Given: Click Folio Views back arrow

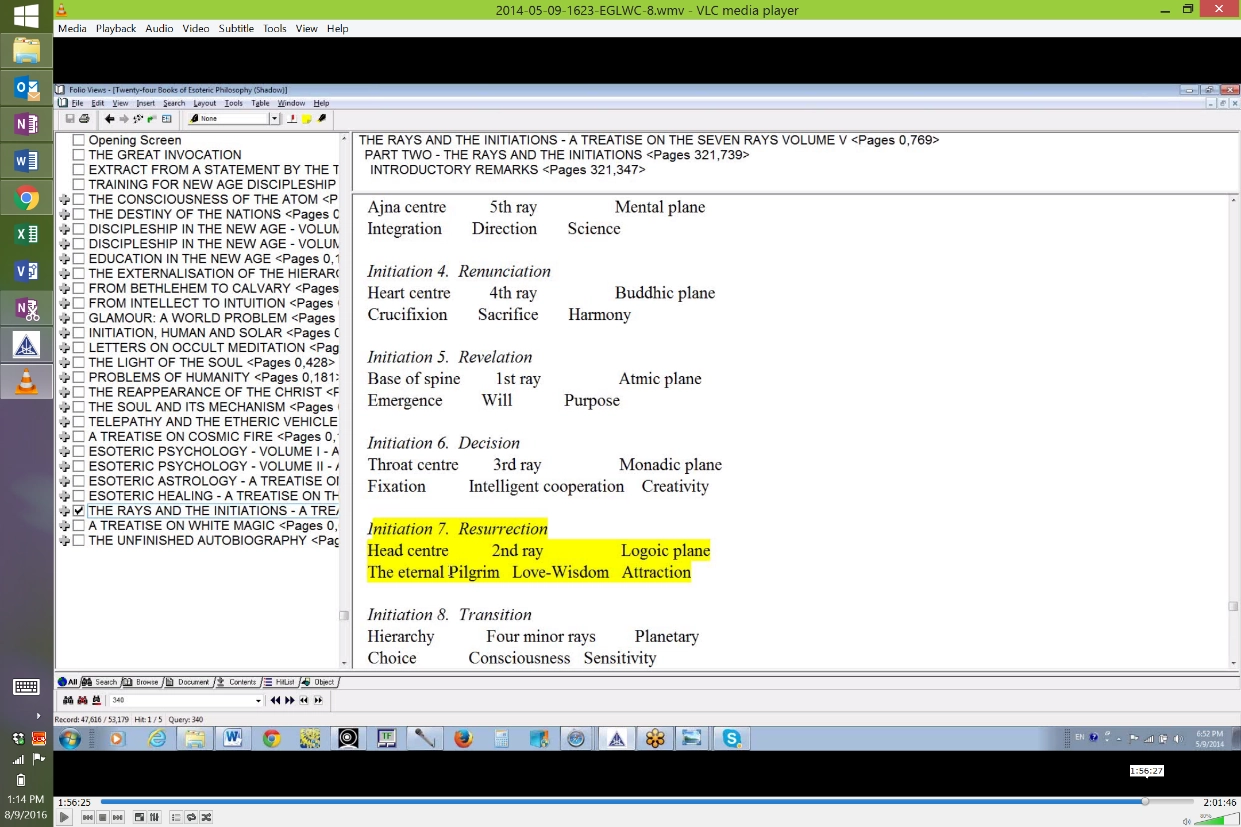Looking at the screenshot, I should pos(109,119).
